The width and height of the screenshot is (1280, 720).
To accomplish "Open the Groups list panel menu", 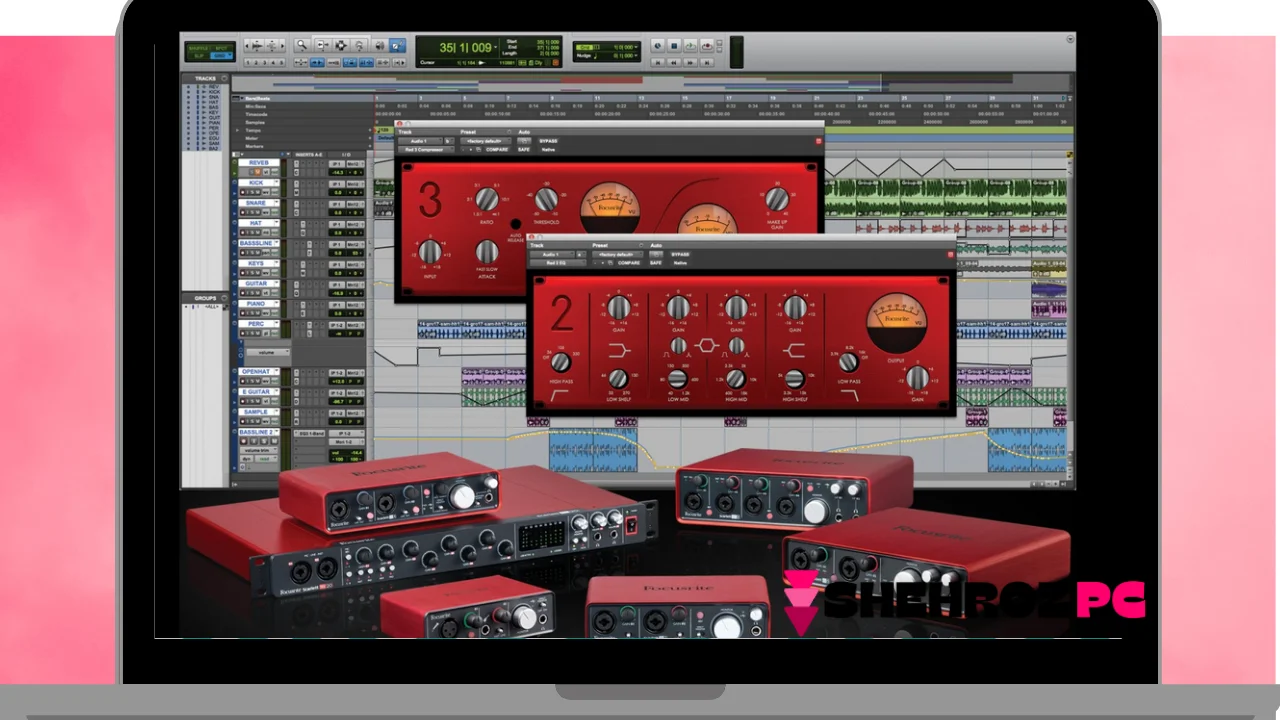I will pos(224,298).
